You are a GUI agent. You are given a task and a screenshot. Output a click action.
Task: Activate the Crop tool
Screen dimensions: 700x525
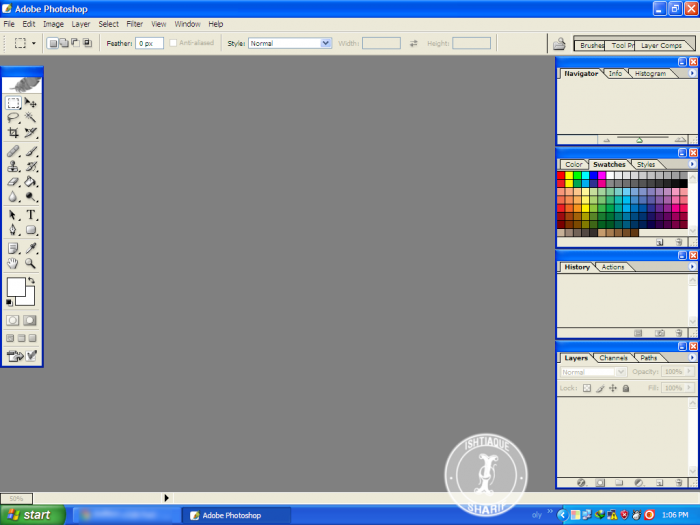point(13,133)
